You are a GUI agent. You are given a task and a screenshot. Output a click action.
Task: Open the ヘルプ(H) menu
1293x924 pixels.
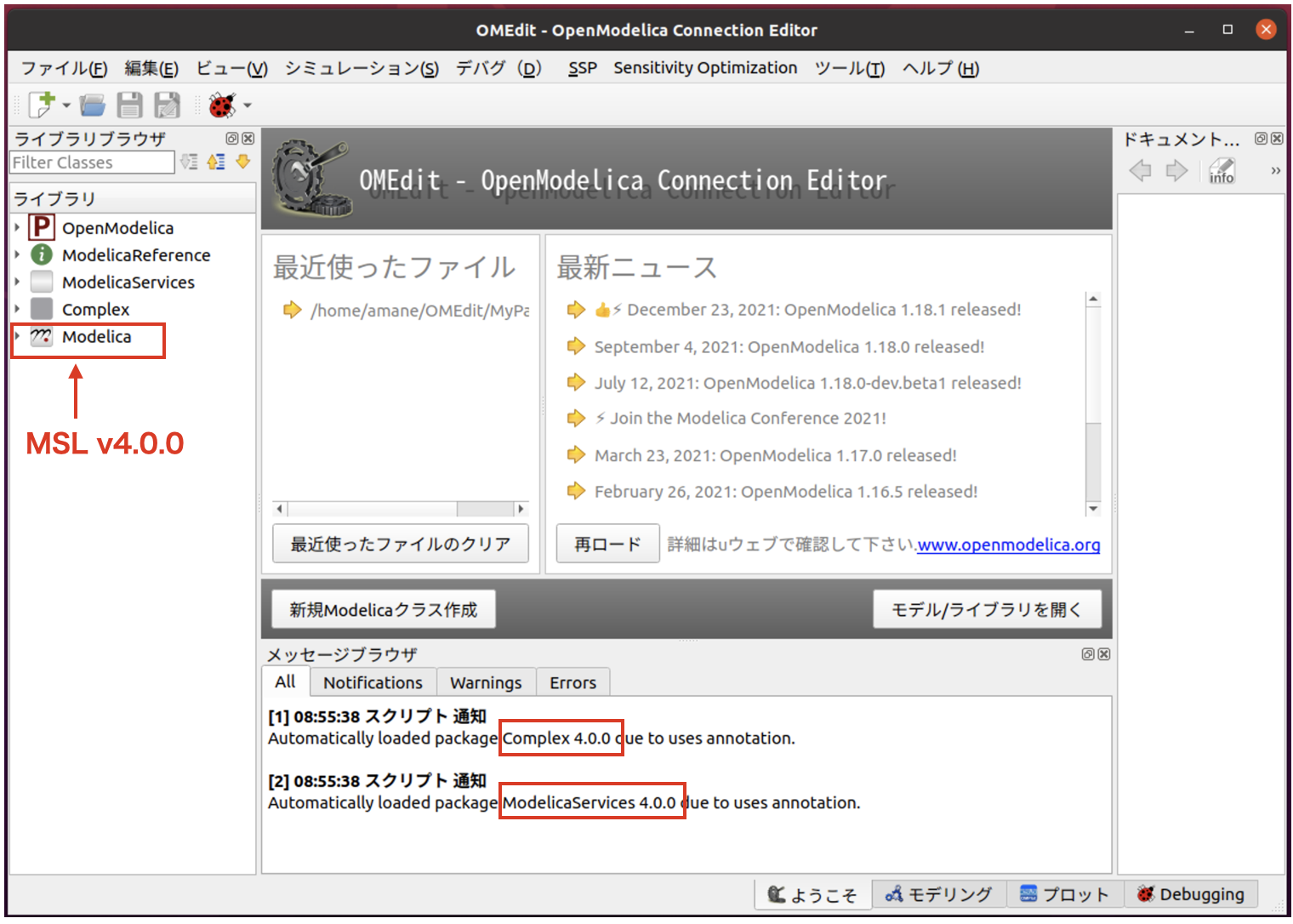[941, 68]
